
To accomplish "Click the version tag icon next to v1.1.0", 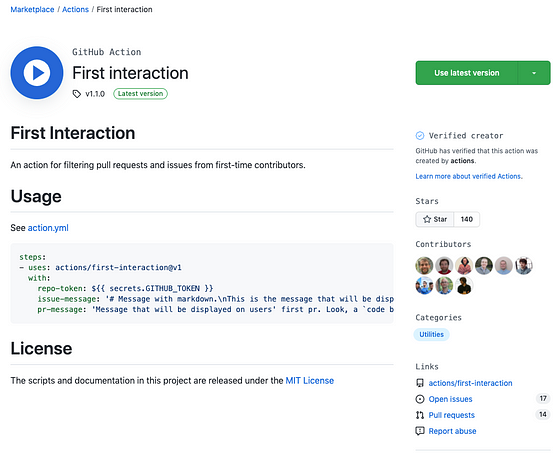I will click(76, 94).
